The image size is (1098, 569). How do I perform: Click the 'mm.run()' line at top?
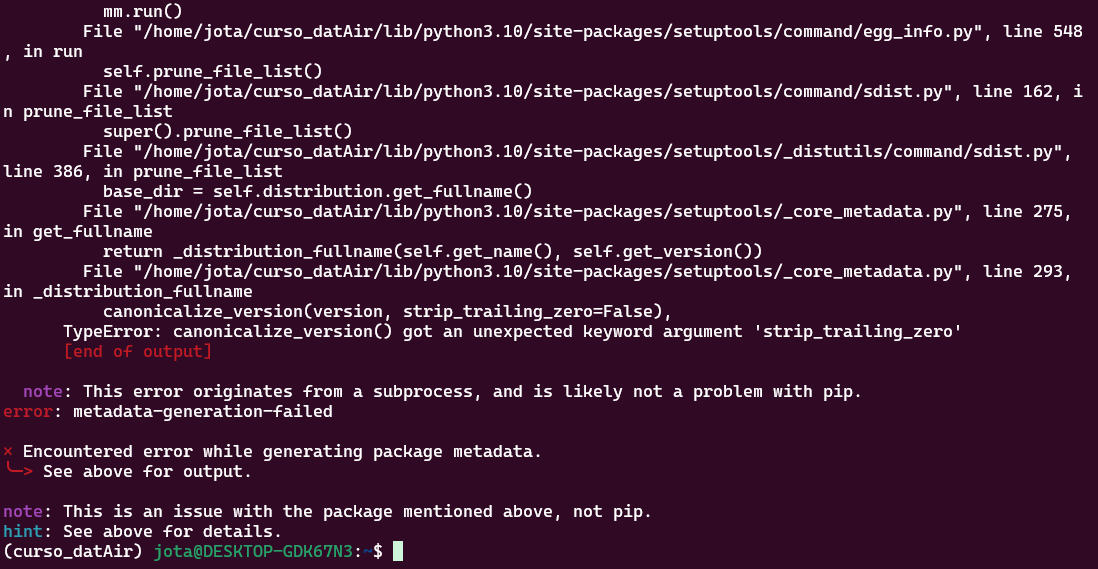tap(143, 11)
